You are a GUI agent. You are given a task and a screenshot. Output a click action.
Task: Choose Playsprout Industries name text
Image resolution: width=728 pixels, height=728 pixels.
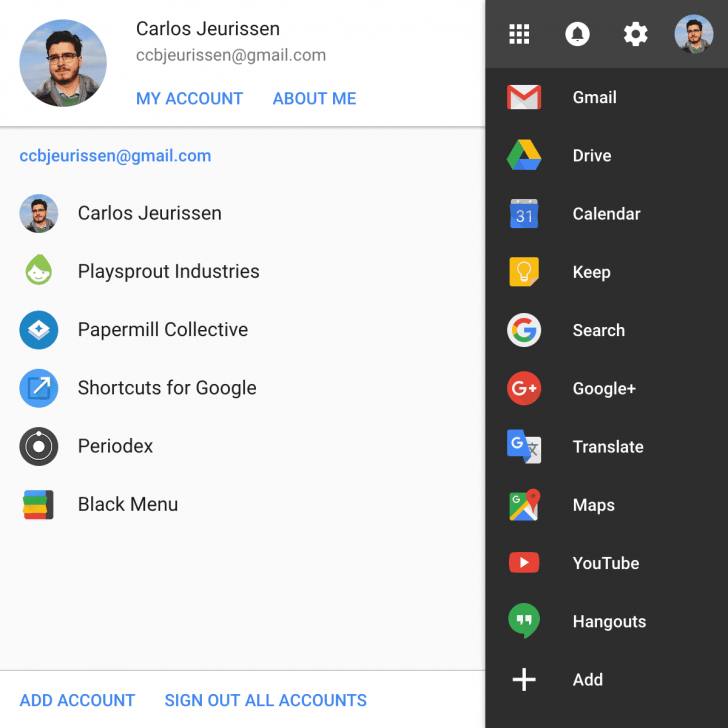click(x=169, y=272)
